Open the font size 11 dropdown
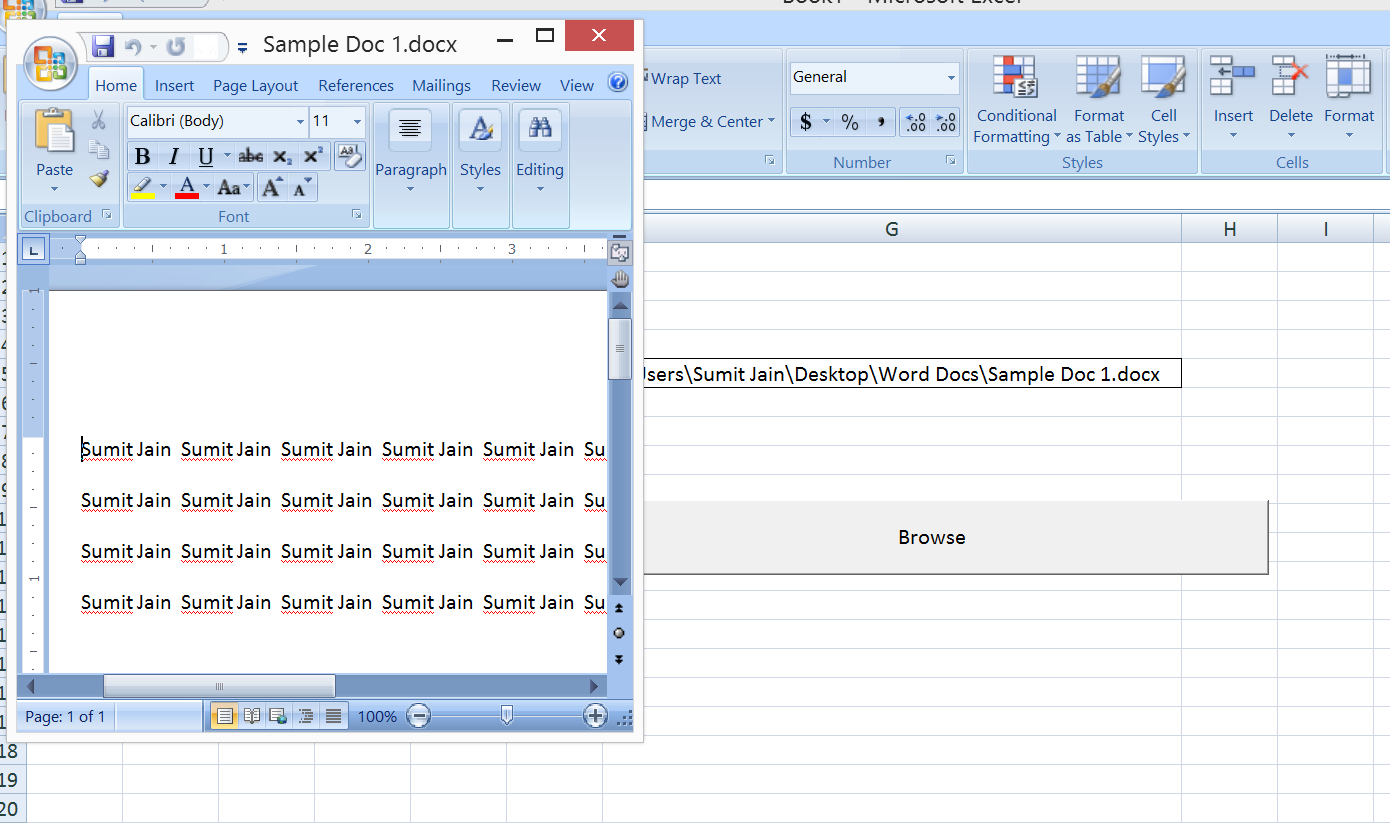Screen dimensions: 1390x823 coord(357,122)
